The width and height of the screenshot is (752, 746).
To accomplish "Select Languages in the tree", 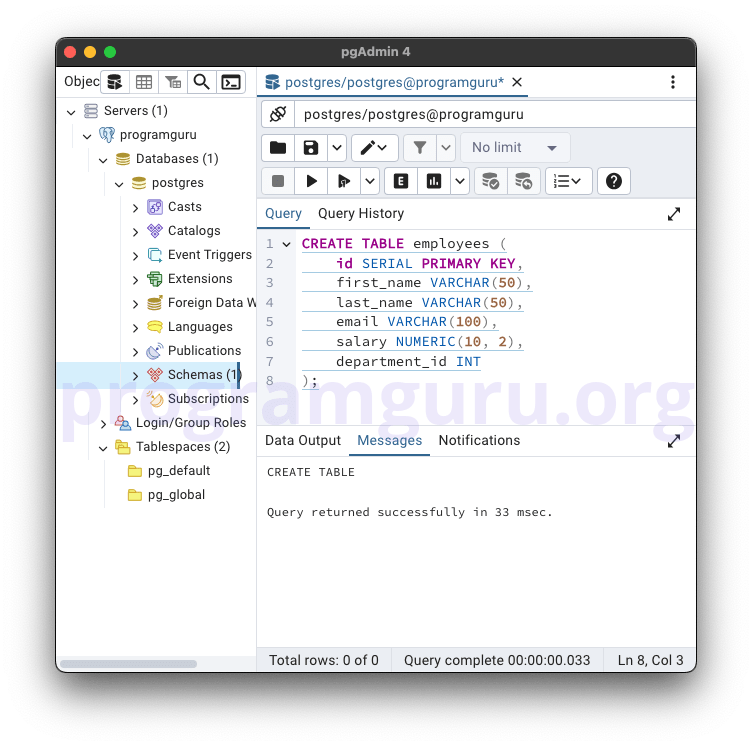I will 200,327.
